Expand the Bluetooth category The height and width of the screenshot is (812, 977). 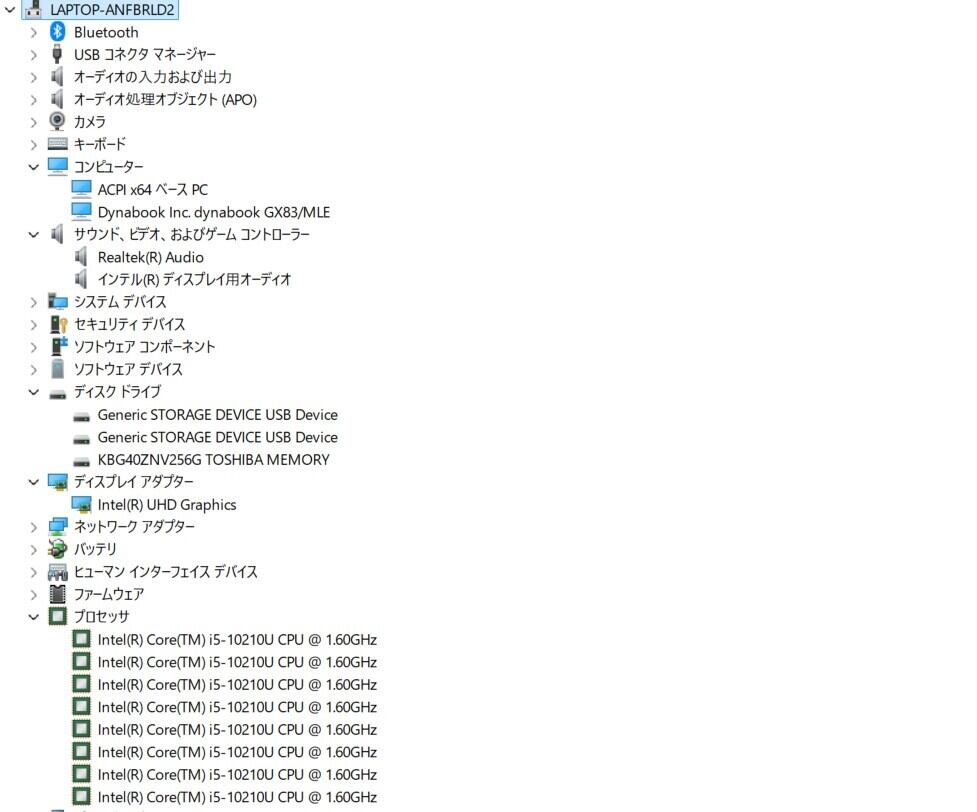point(34,32)
